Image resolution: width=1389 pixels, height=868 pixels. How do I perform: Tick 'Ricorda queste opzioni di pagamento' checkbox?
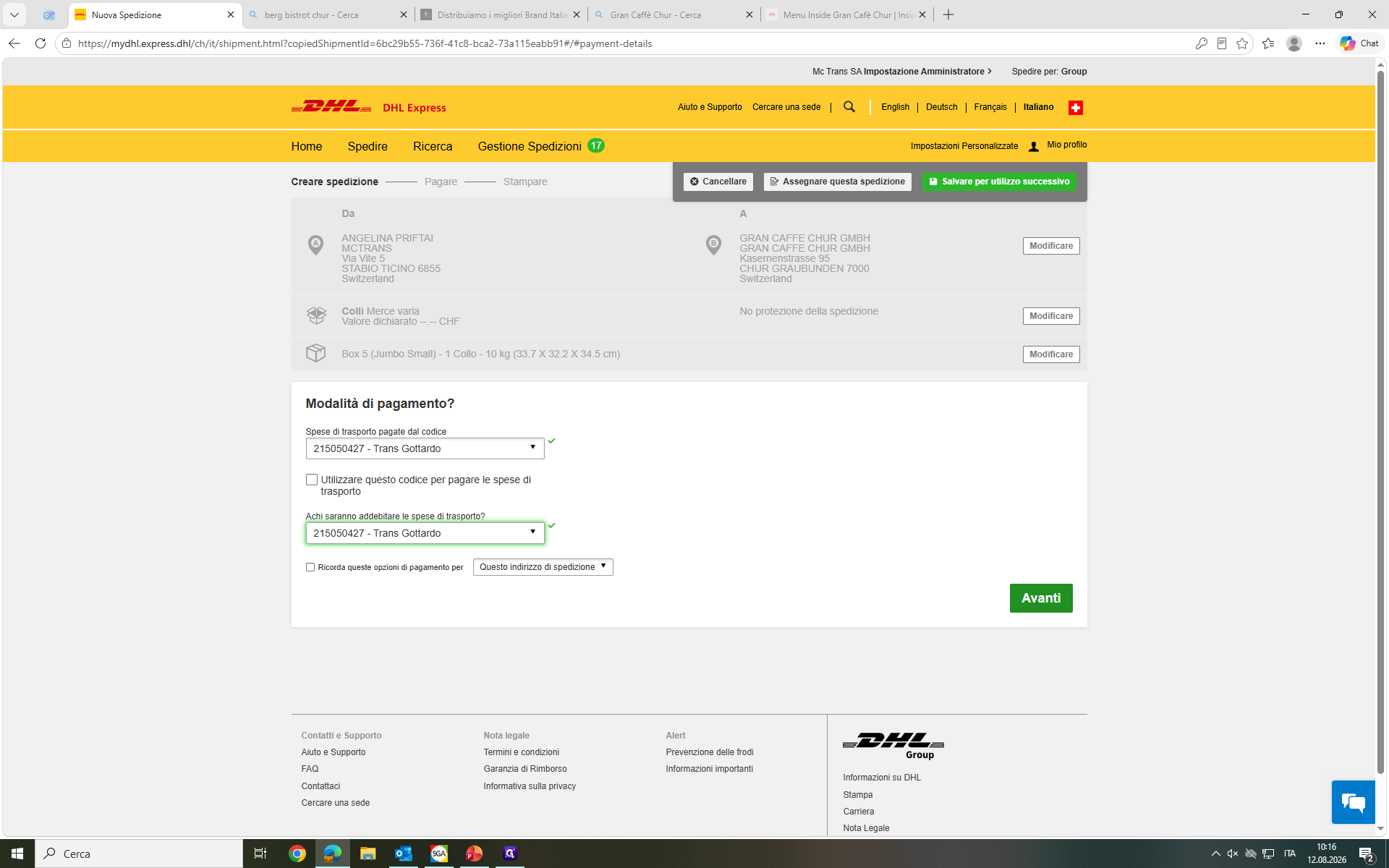click(310, 567)
